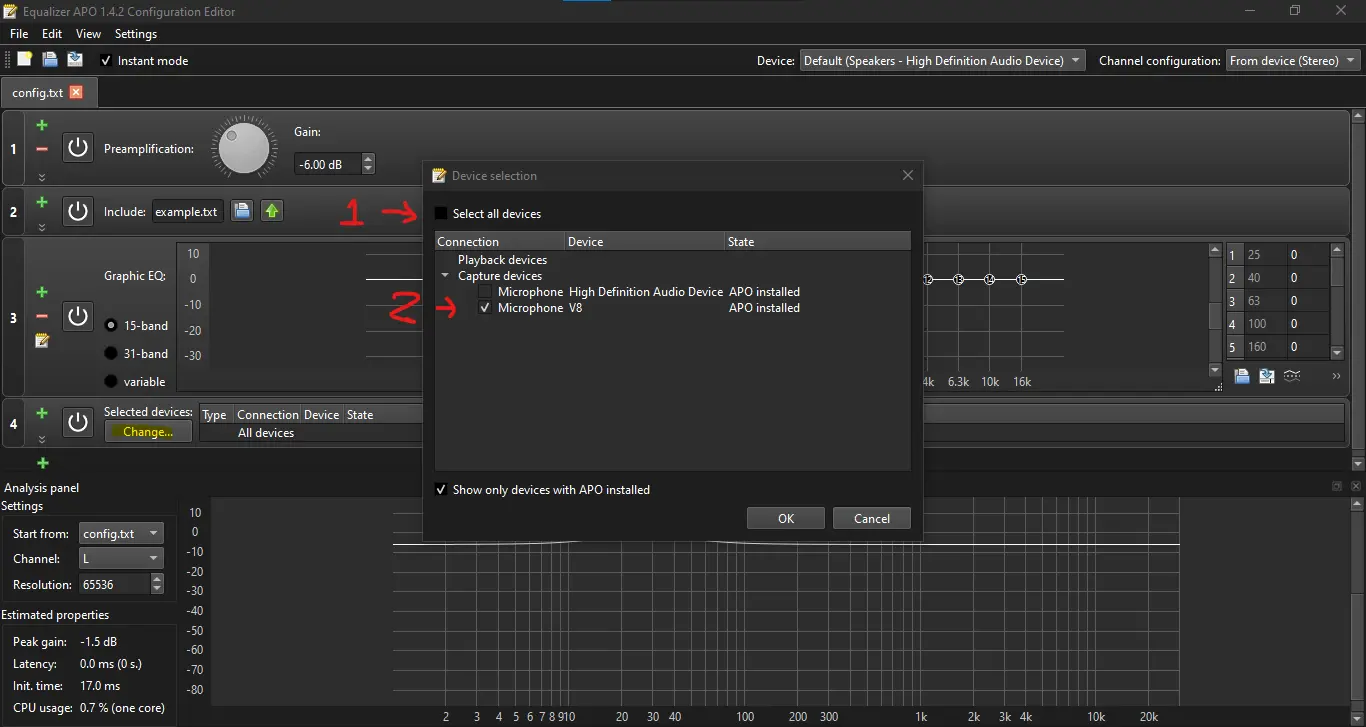
Task: Increase the Gain value with up arrow
Action: click(x=368, y=159)
